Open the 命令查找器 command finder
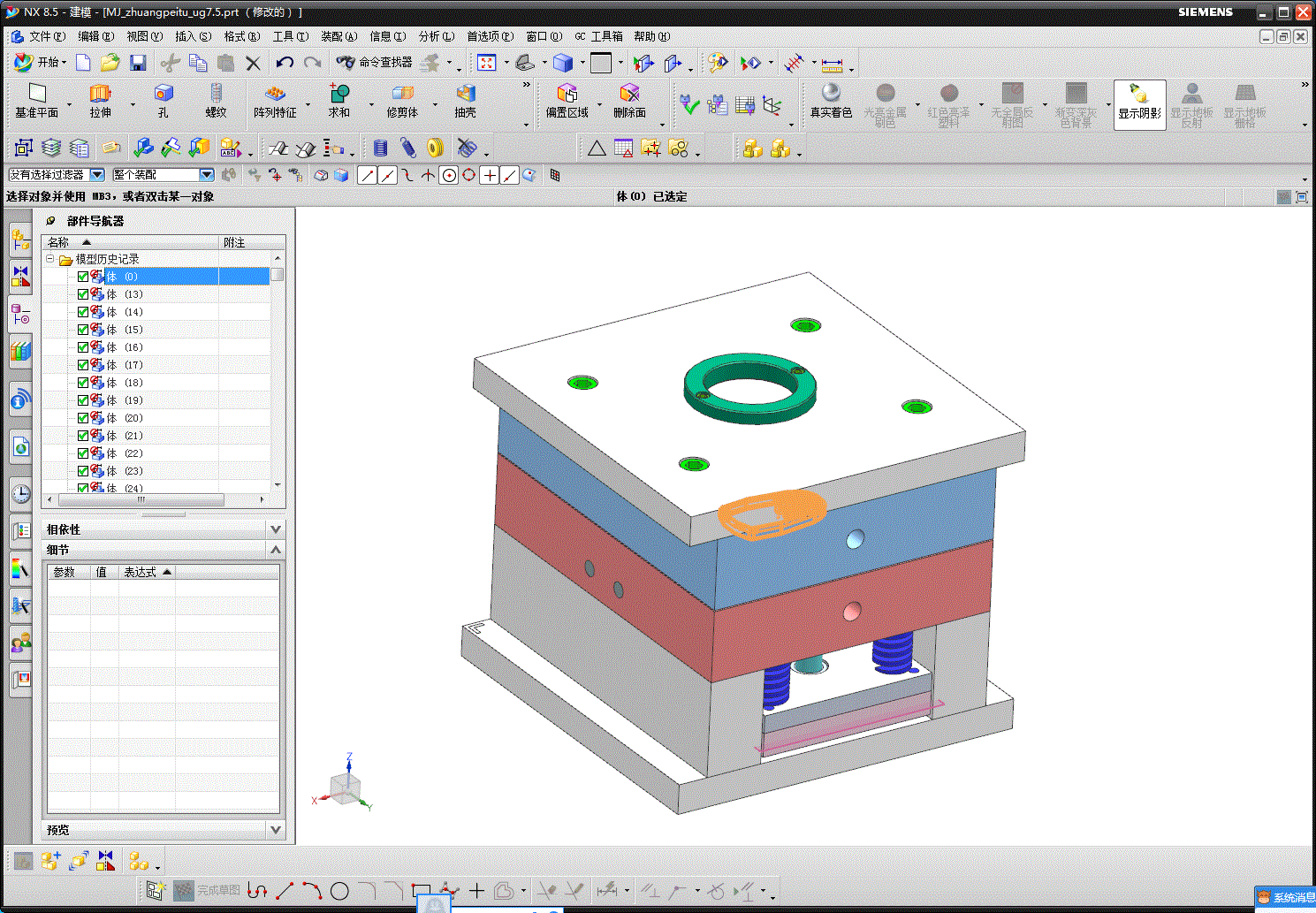 [374, 63]
